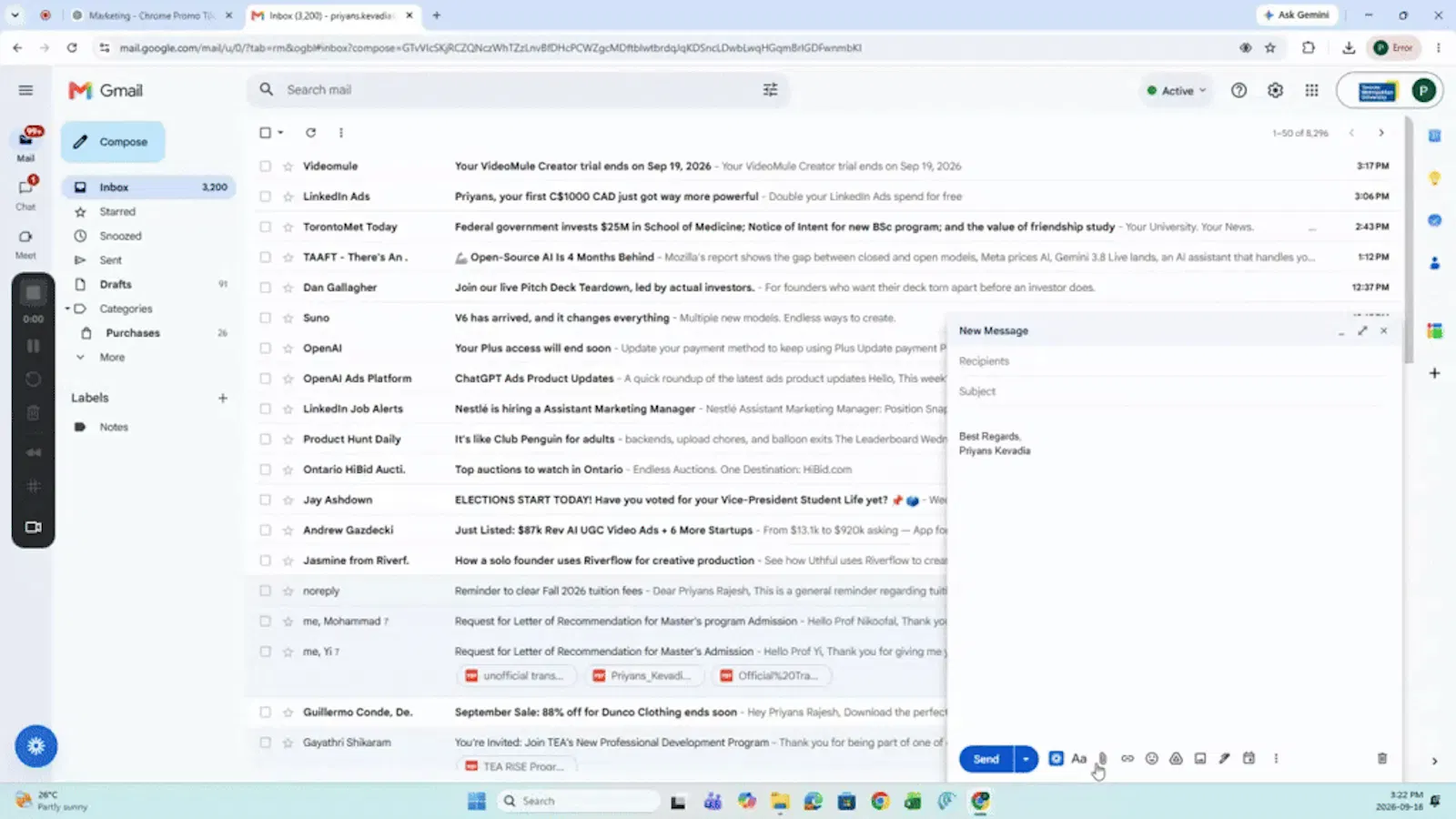Open formatting options Aa in compose toolbar

pos(1079,758)
